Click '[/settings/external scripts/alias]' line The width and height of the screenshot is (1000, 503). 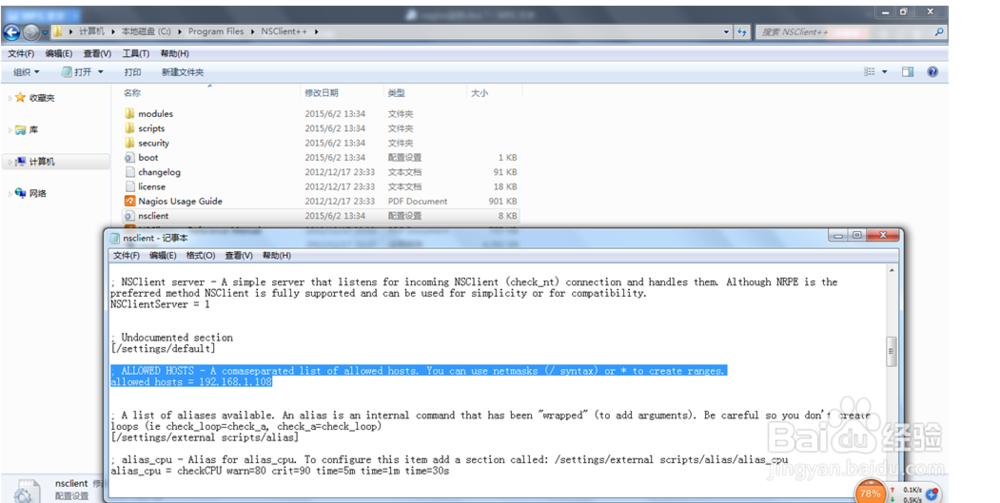(x=204, y=437)
